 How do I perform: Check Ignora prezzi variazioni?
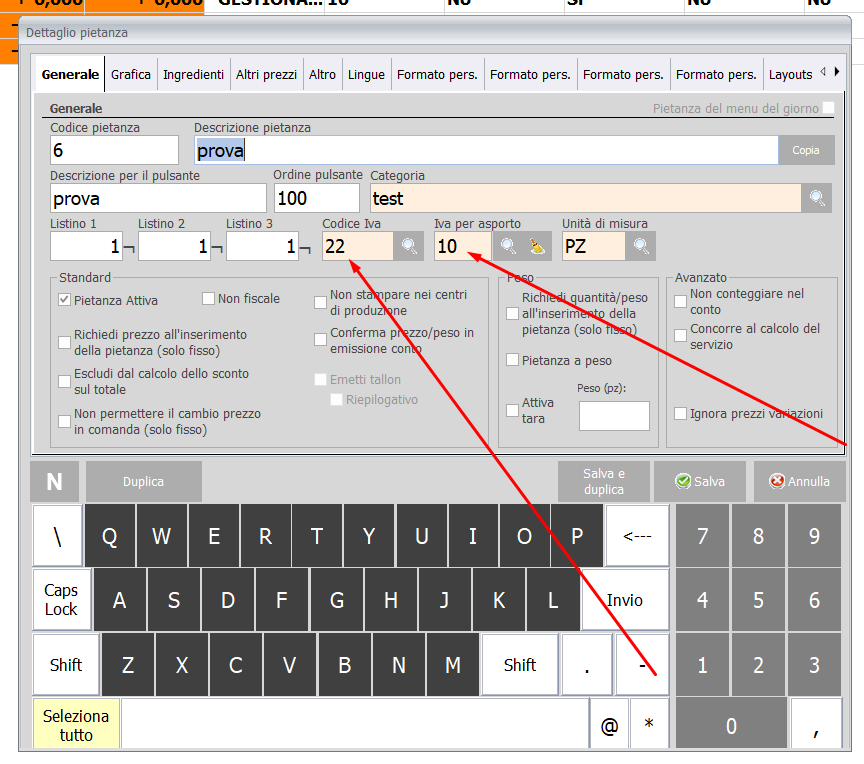pyautogui.click(x=681, y=413)
